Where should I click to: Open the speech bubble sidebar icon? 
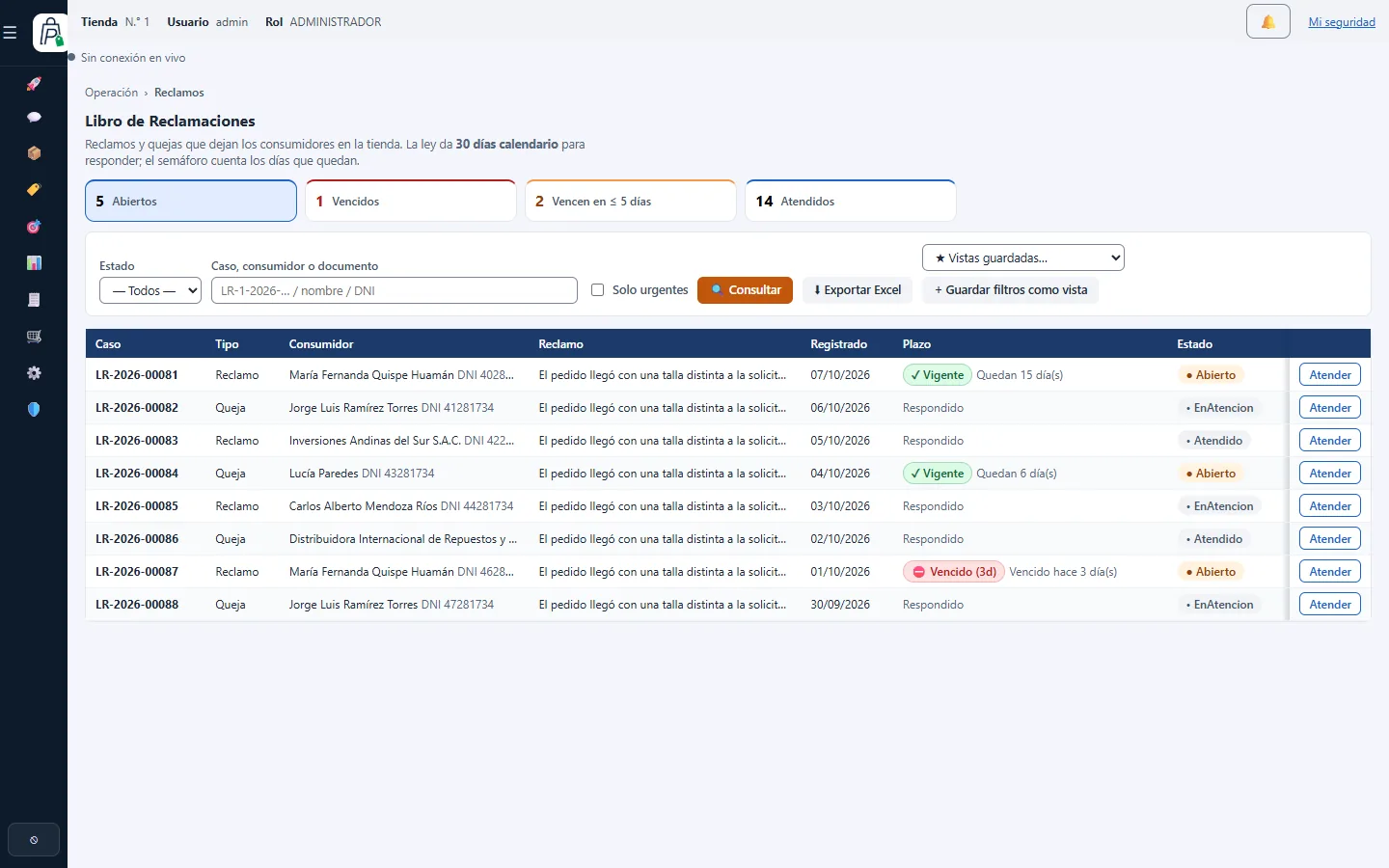(x=34, y=117)
